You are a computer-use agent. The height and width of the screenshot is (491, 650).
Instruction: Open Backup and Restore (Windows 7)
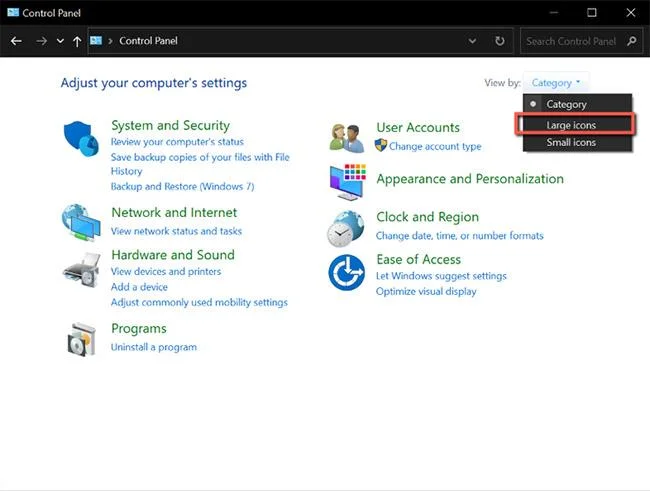(x=182, y=187)
